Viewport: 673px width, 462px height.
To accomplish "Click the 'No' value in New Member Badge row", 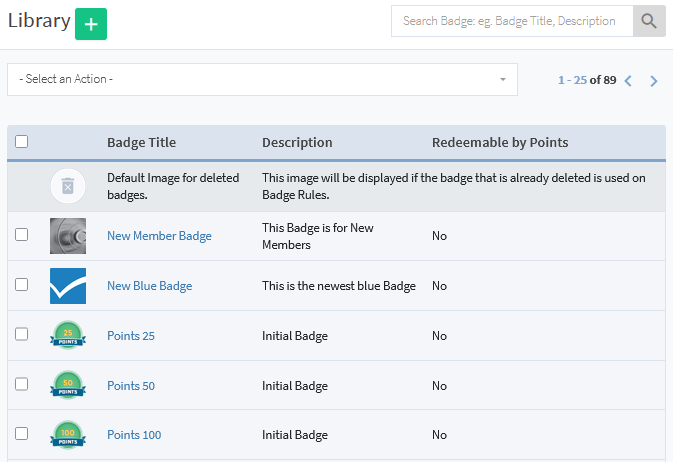I will pos(439,236).
